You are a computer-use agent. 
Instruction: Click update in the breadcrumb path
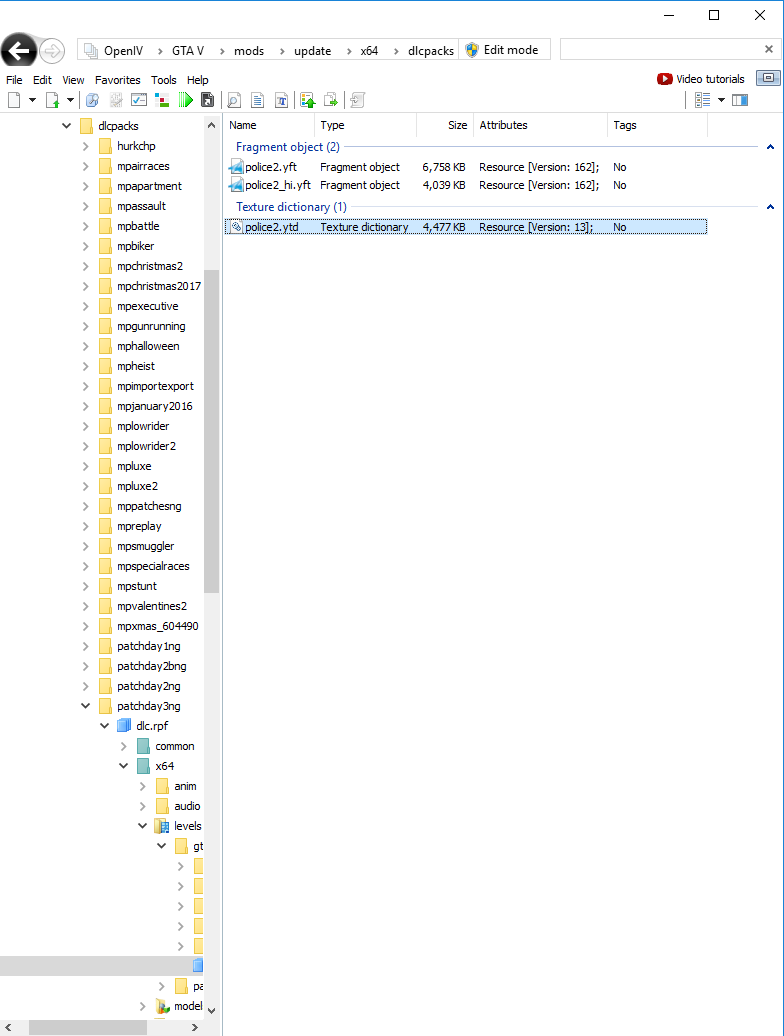pos(312,51)
